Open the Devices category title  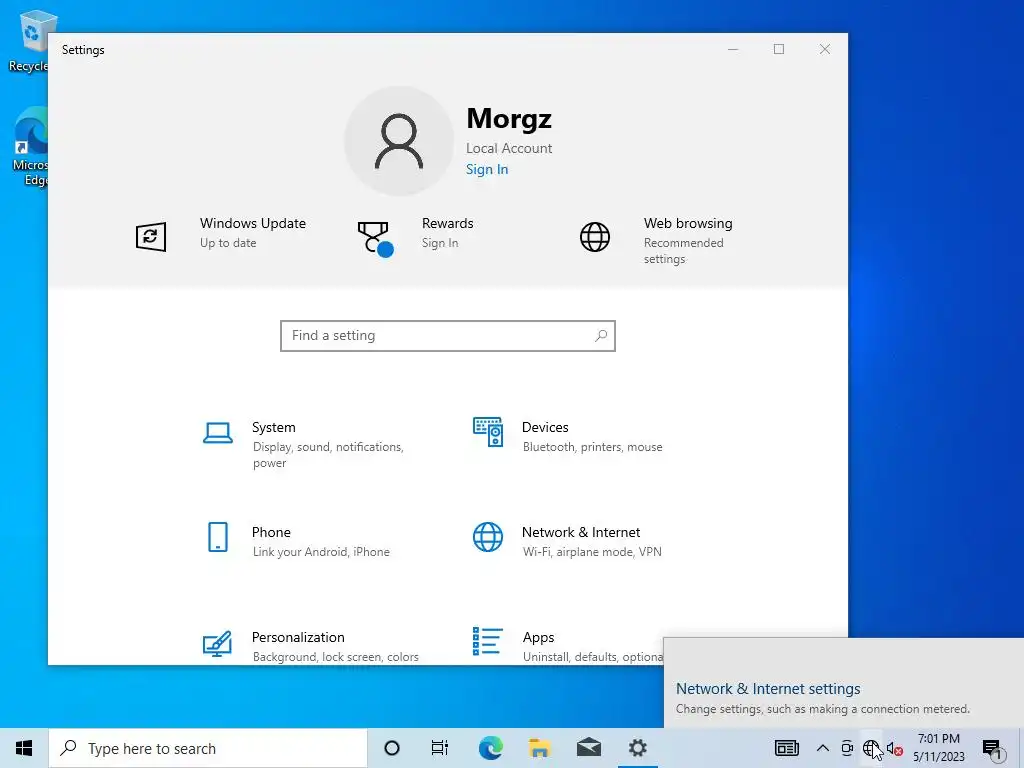coord(545,427)
